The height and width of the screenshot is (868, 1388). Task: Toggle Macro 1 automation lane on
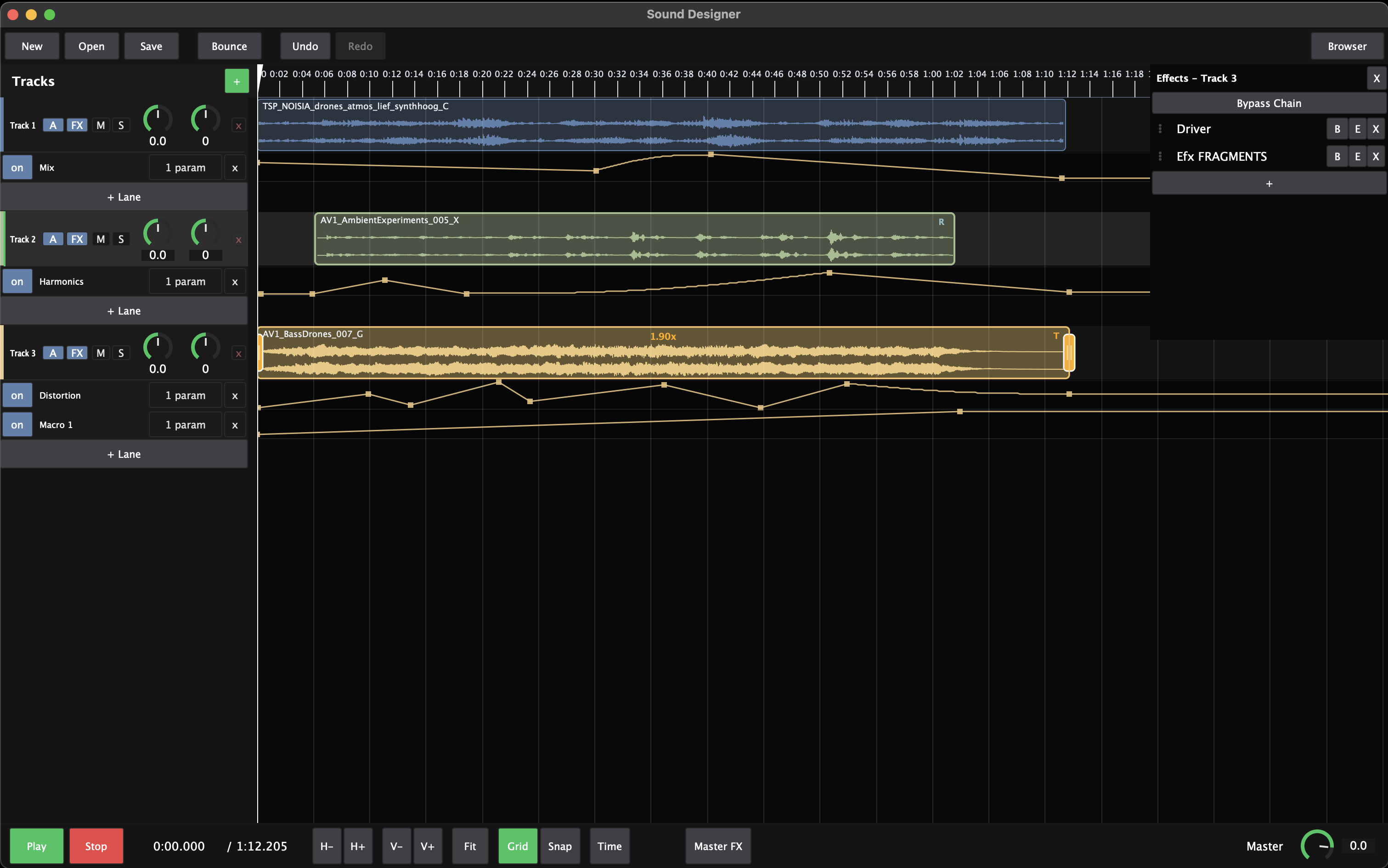[17, 424]
